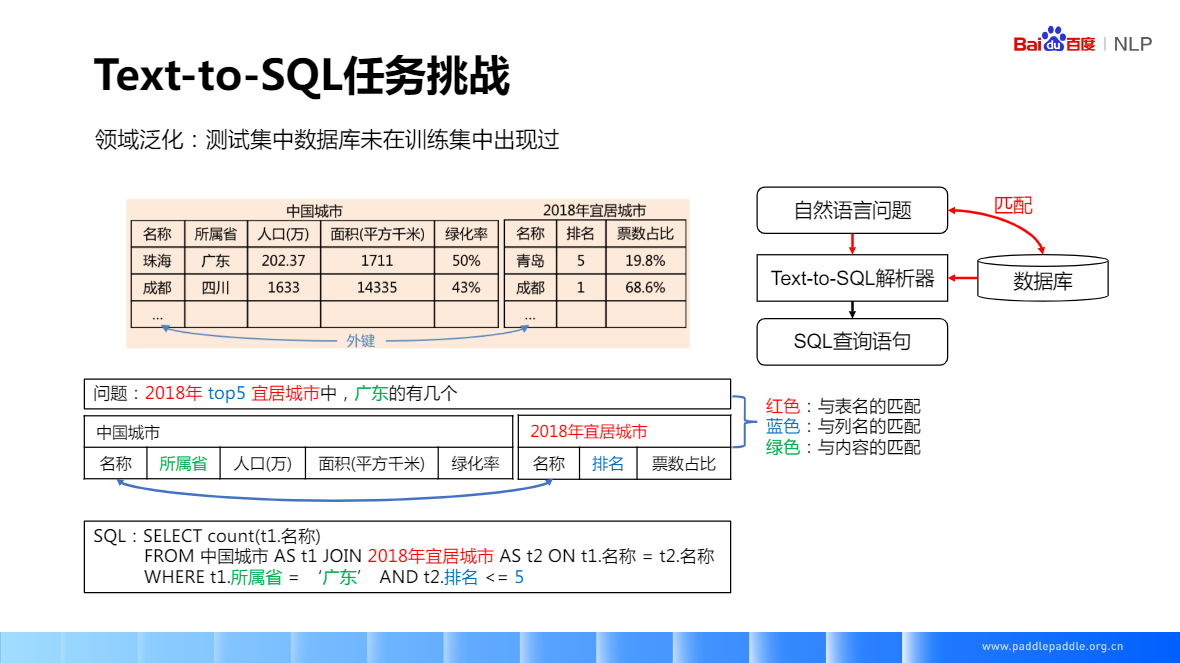Screen dimensions: 1180x663
Task: Click the 外键 foreign key label
Action: [x=360, y=341]
